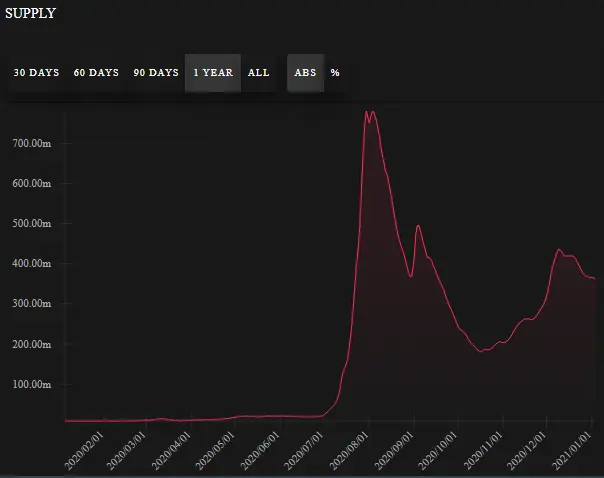
Task: Click the 2020/11/01 date label
Action: pyautogui.click(x=483, y=451)
